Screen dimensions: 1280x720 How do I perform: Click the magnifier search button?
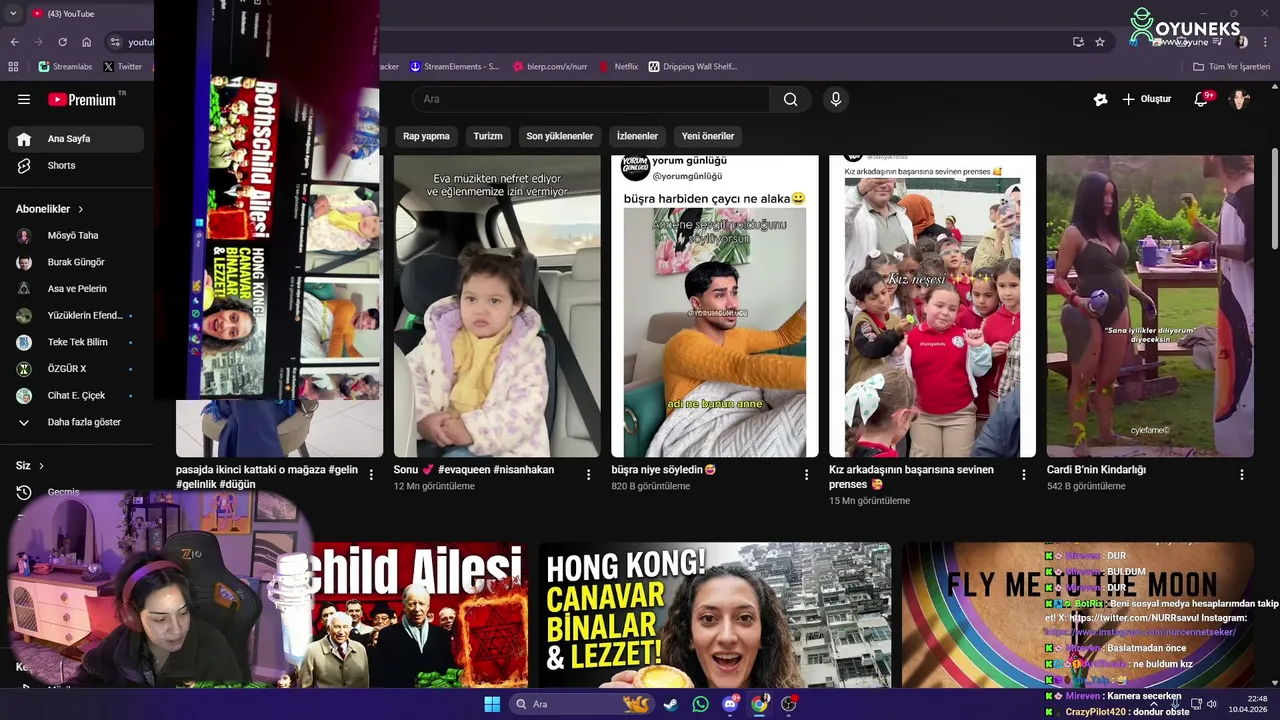[790, 99]
